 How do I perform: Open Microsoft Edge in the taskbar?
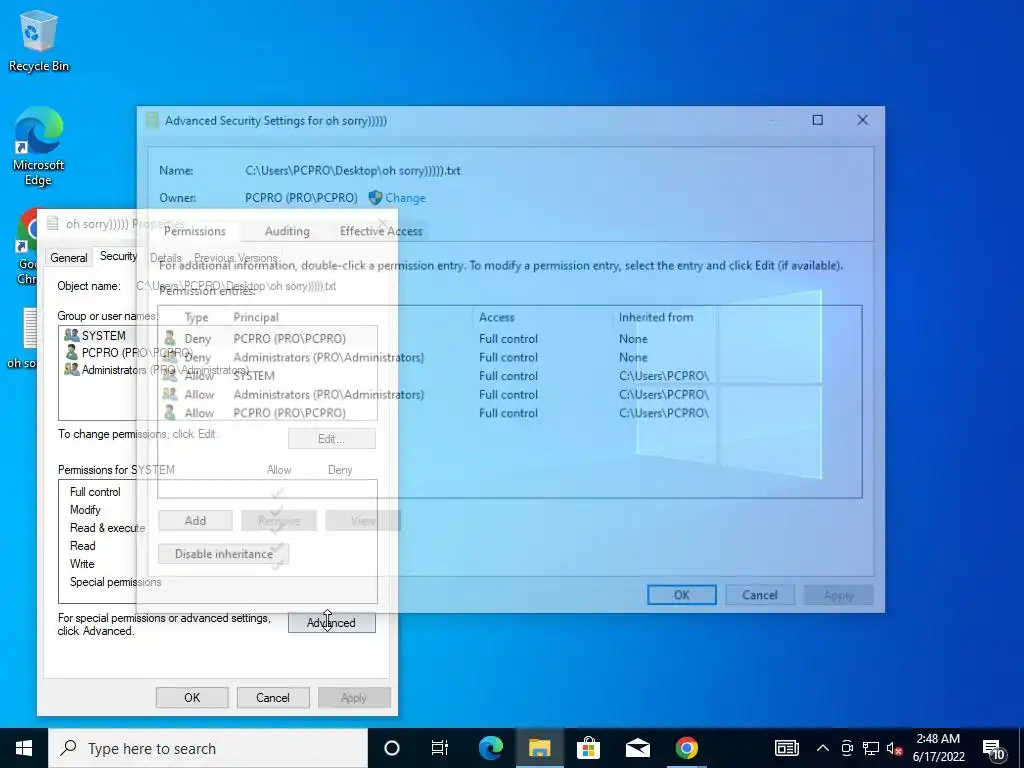[x=490, y=748]
